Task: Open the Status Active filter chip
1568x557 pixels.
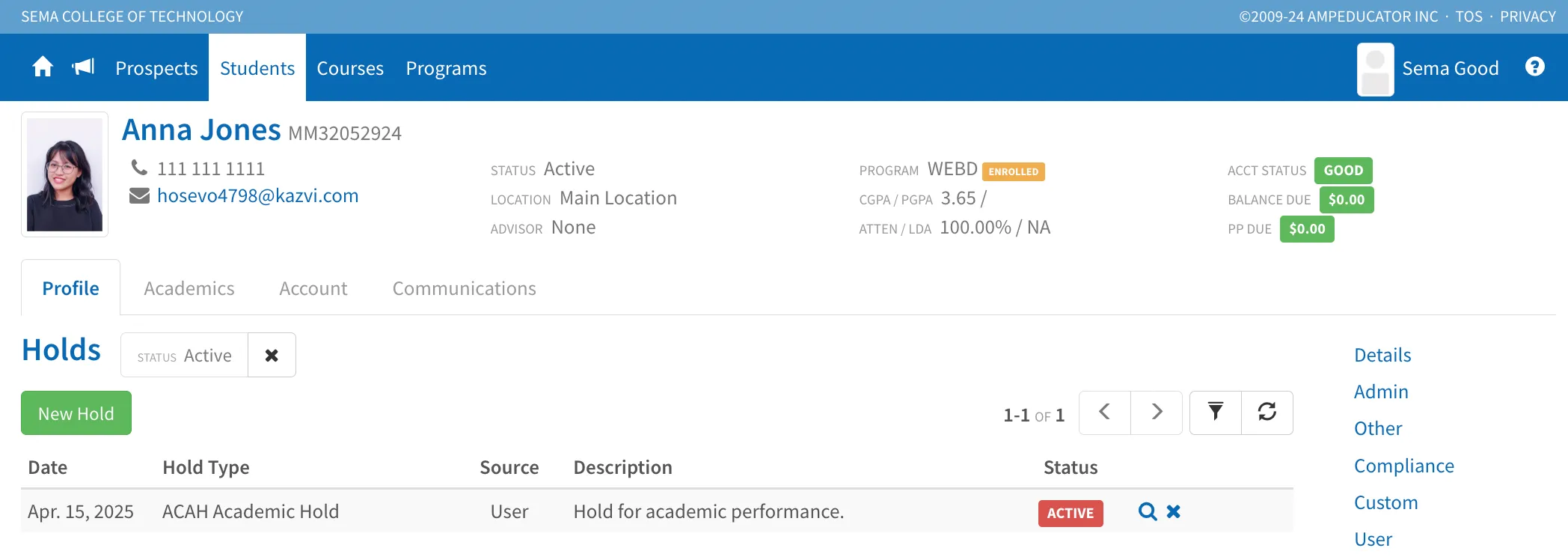Action: pyautogui.click(x=185, y=356)
